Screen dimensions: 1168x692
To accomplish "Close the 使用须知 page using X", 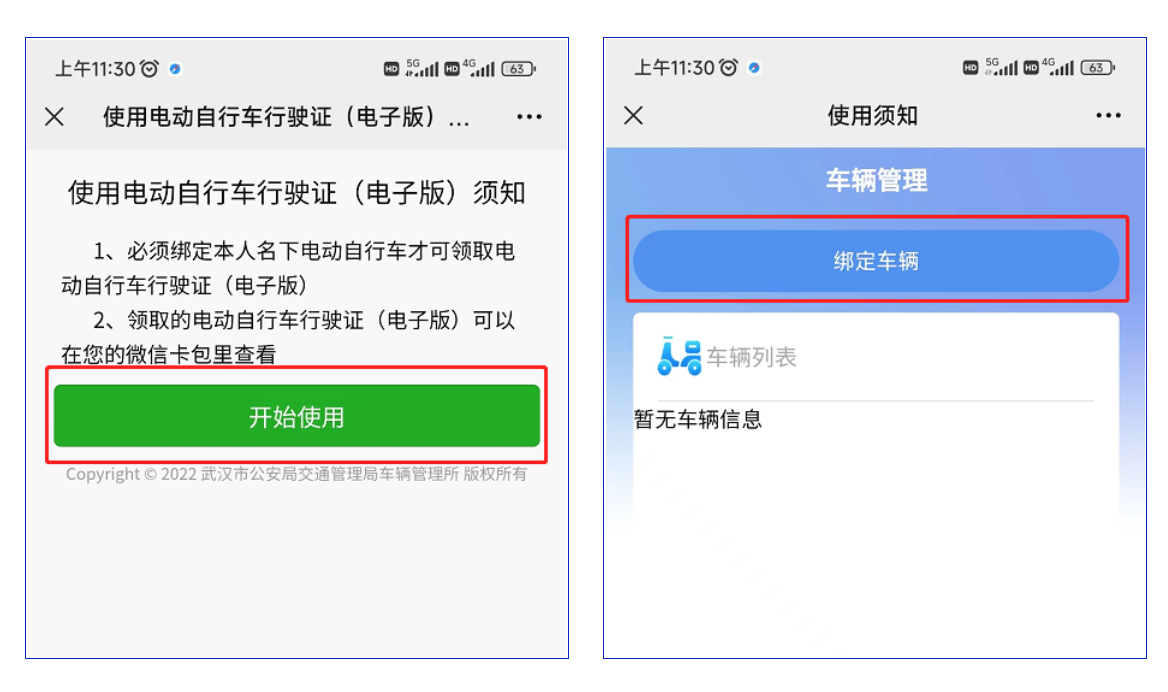I will click(x=633, y=115).
